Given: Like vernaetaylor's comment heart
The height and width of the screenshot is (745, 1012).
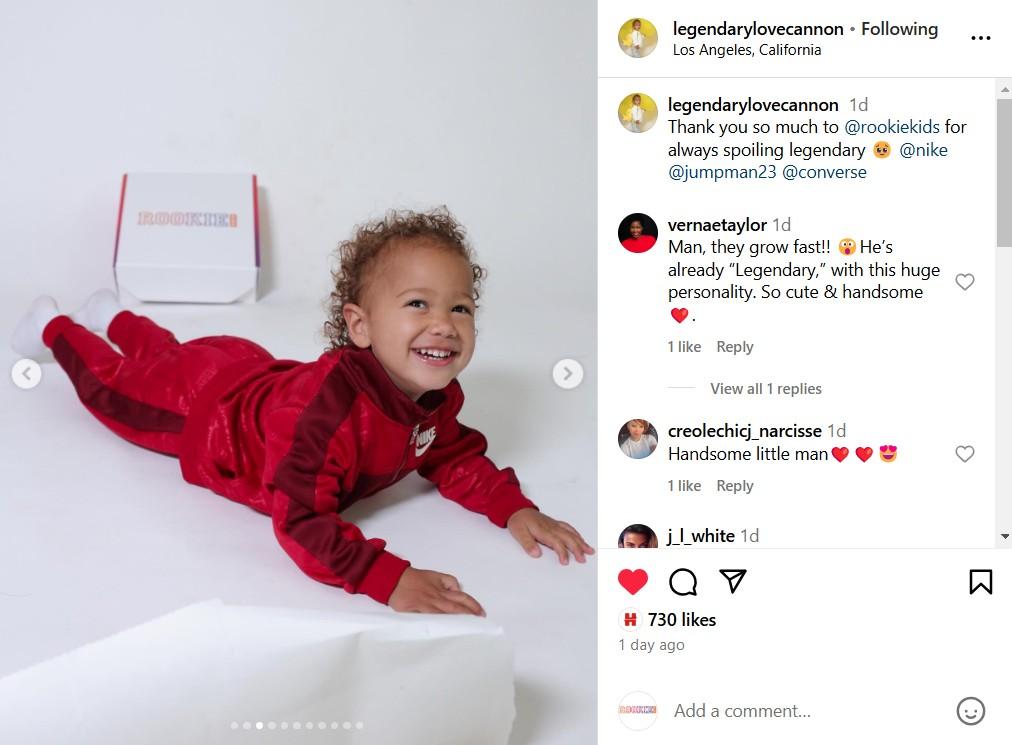Looking at the screenshot, I should pos(964,281).
